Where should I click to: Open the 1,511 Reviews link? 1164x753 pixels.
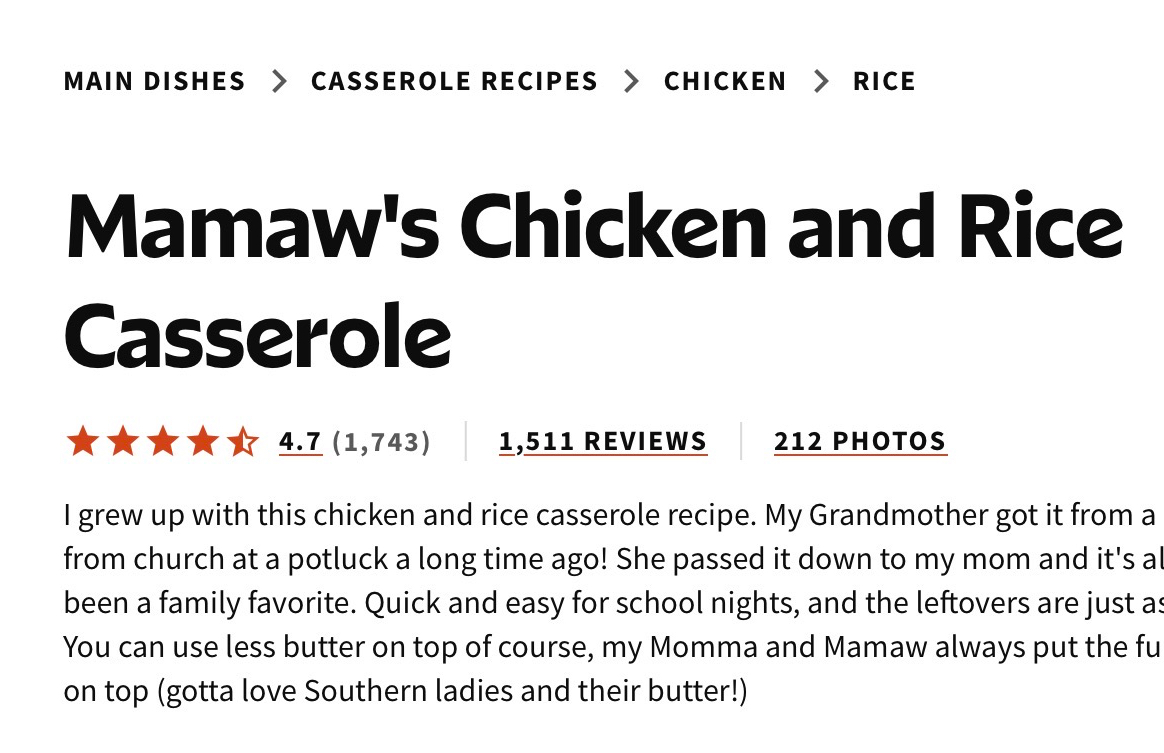tap(603, 441)
